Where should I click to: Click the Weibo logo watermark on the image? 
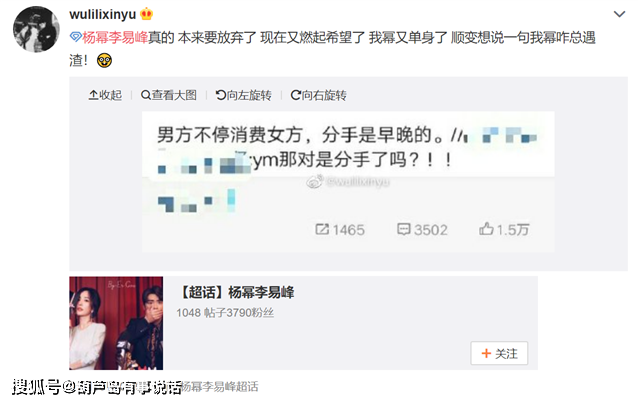pos(315,182)
